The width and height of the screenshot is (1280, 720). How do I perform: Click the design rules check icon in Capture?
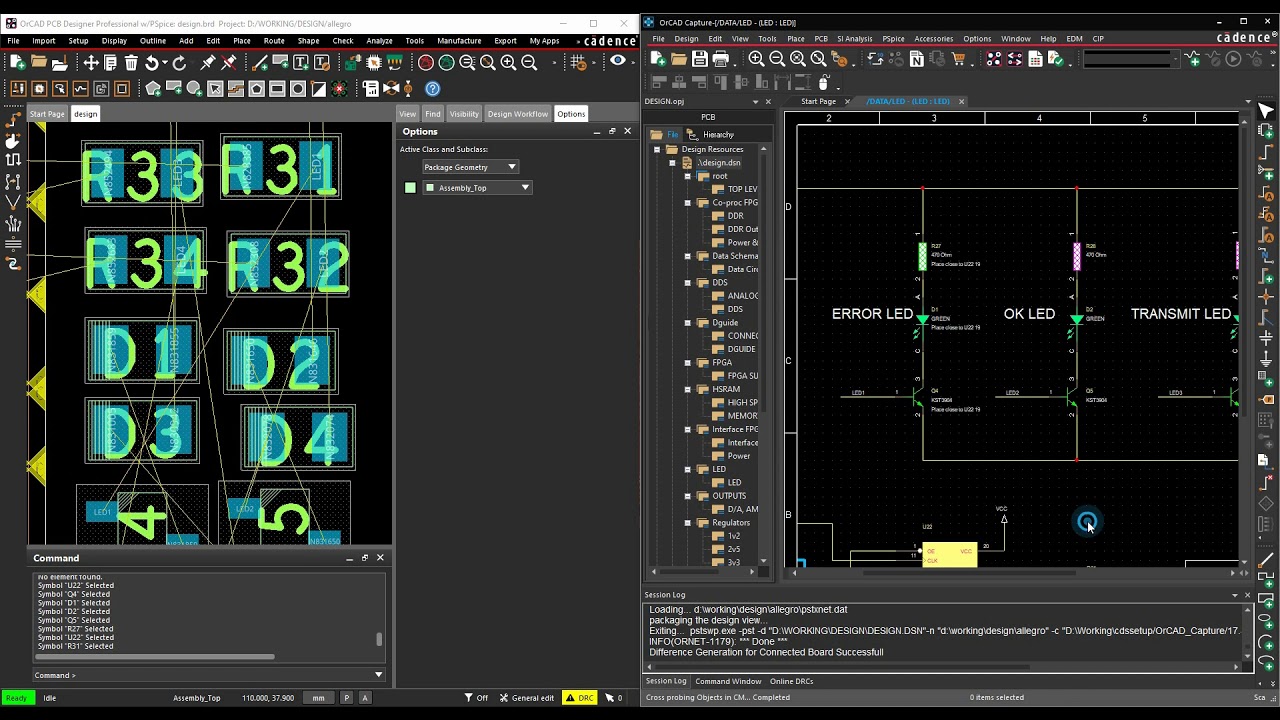[1055, 59]
